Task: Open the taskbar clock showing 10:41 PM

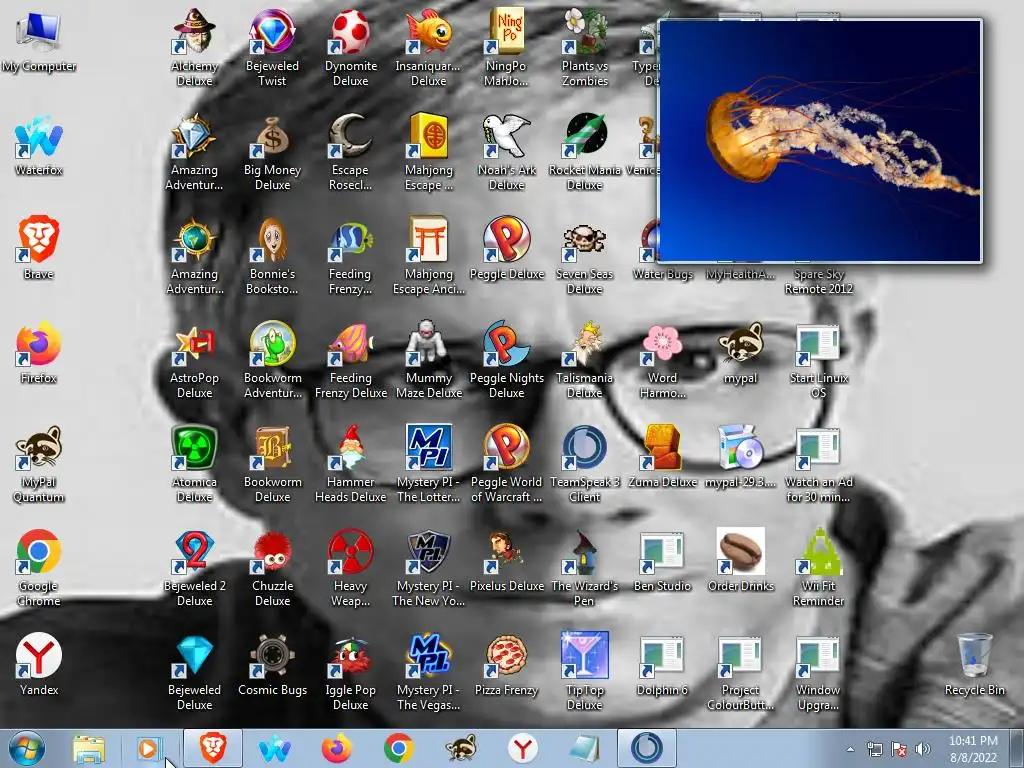Action: coord(973,749)
